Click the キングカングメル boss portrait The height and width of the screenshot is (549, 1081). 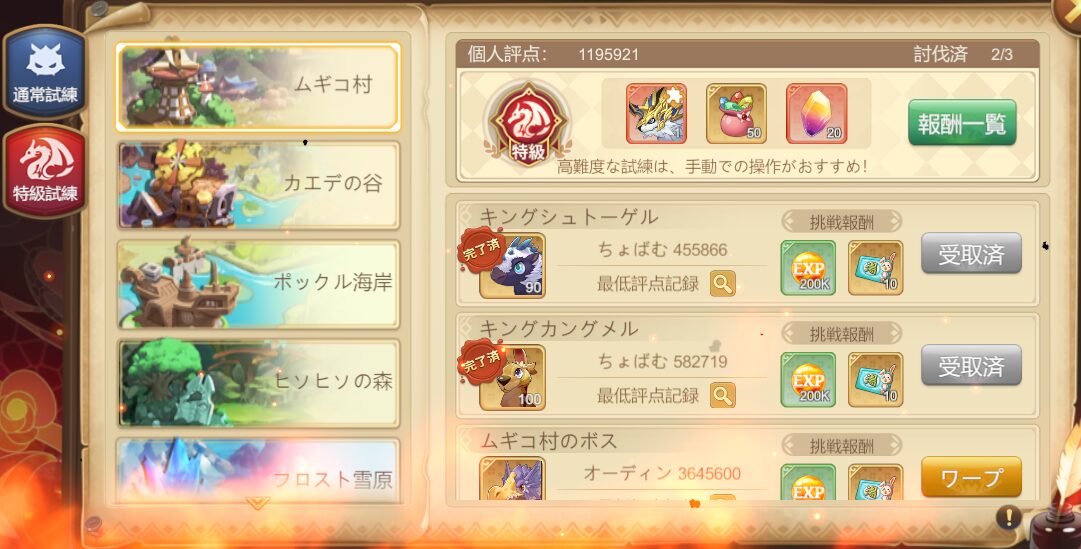(512, 377)
